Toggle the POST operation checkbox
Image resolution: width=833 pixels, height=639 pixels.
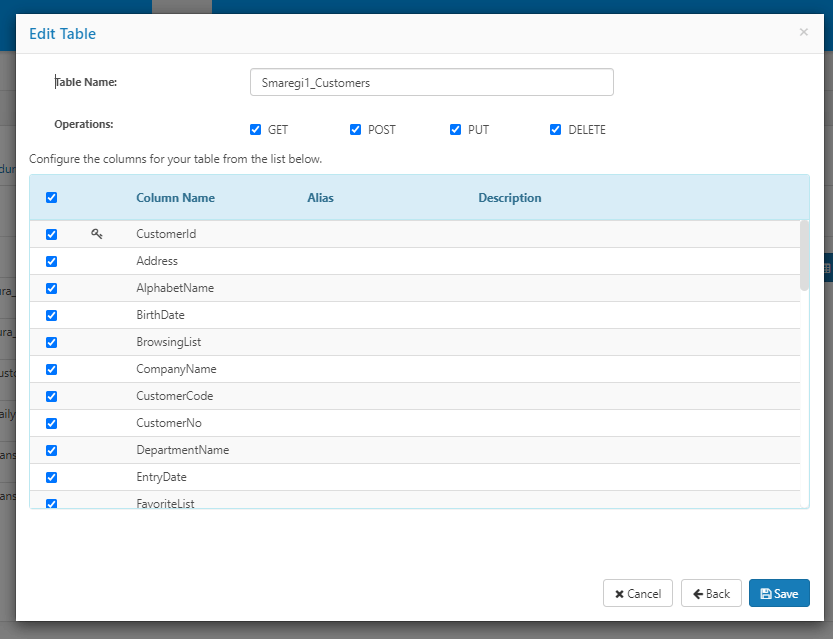tap(356, 130)
